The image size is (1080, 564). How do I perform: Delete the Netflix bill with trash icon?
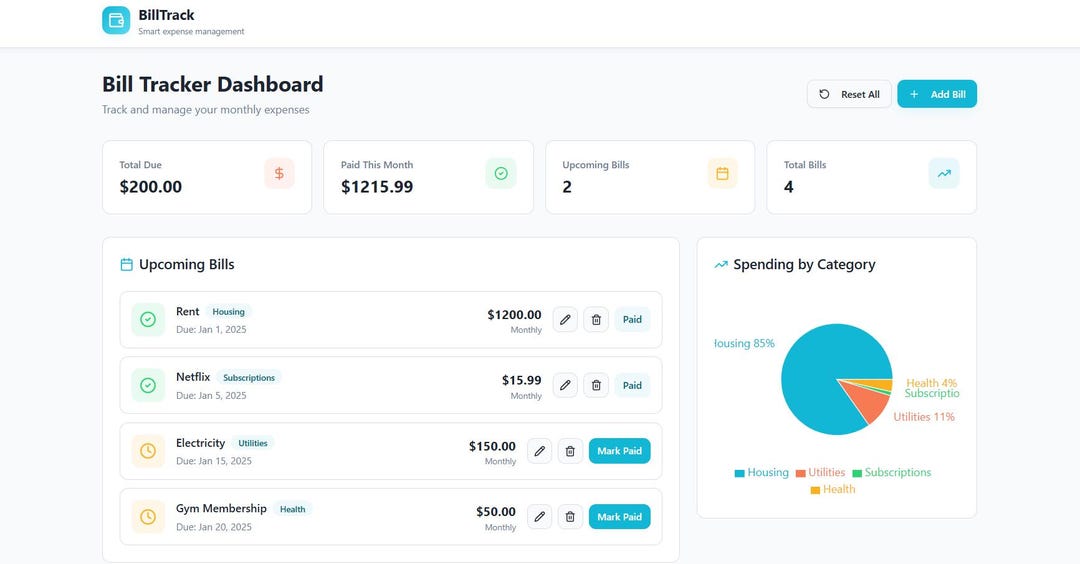click(596, 385)
